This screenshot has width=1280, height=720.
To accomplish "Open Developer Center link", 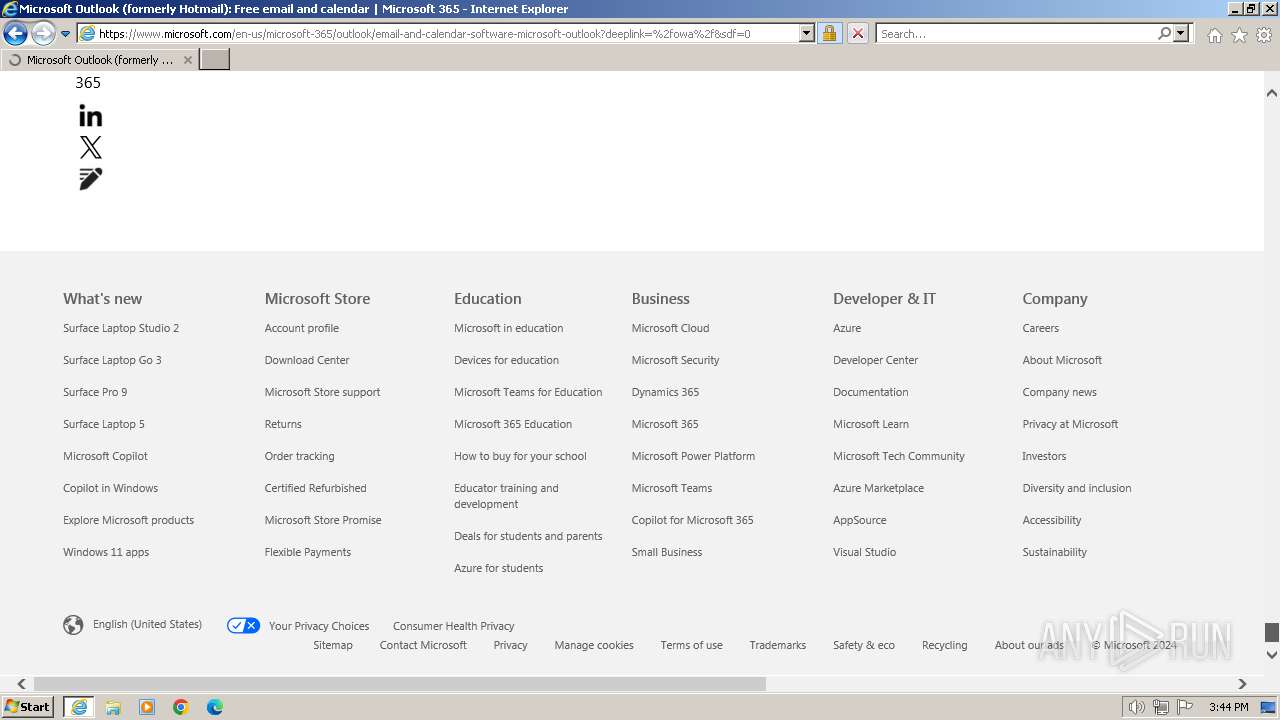I will (x=876, y=360).
